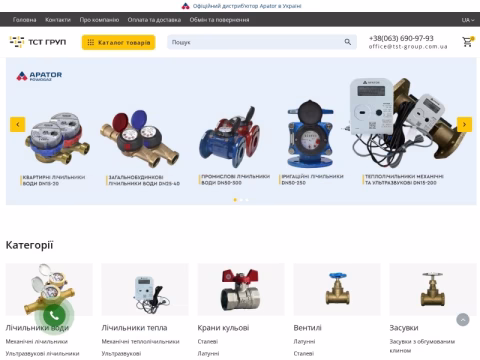Viewport: 480px width, 360px height.
Task: Select the second carousel dot
Action: coord(241,200)
